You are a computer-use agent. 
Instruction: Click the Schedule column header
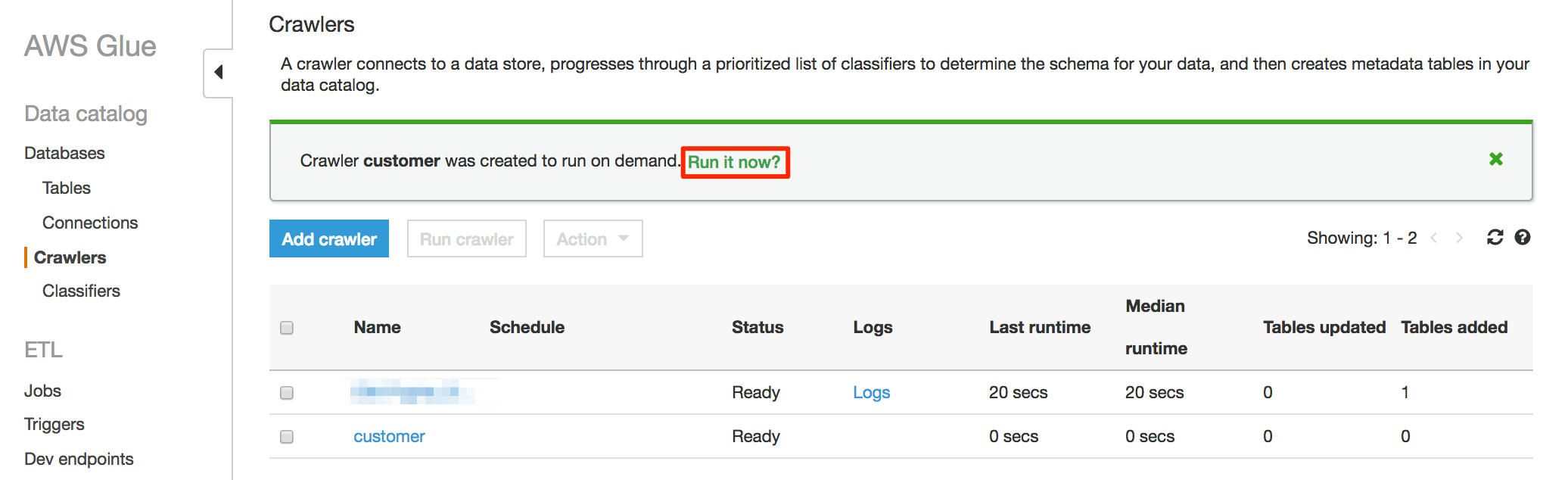point(527,327)
